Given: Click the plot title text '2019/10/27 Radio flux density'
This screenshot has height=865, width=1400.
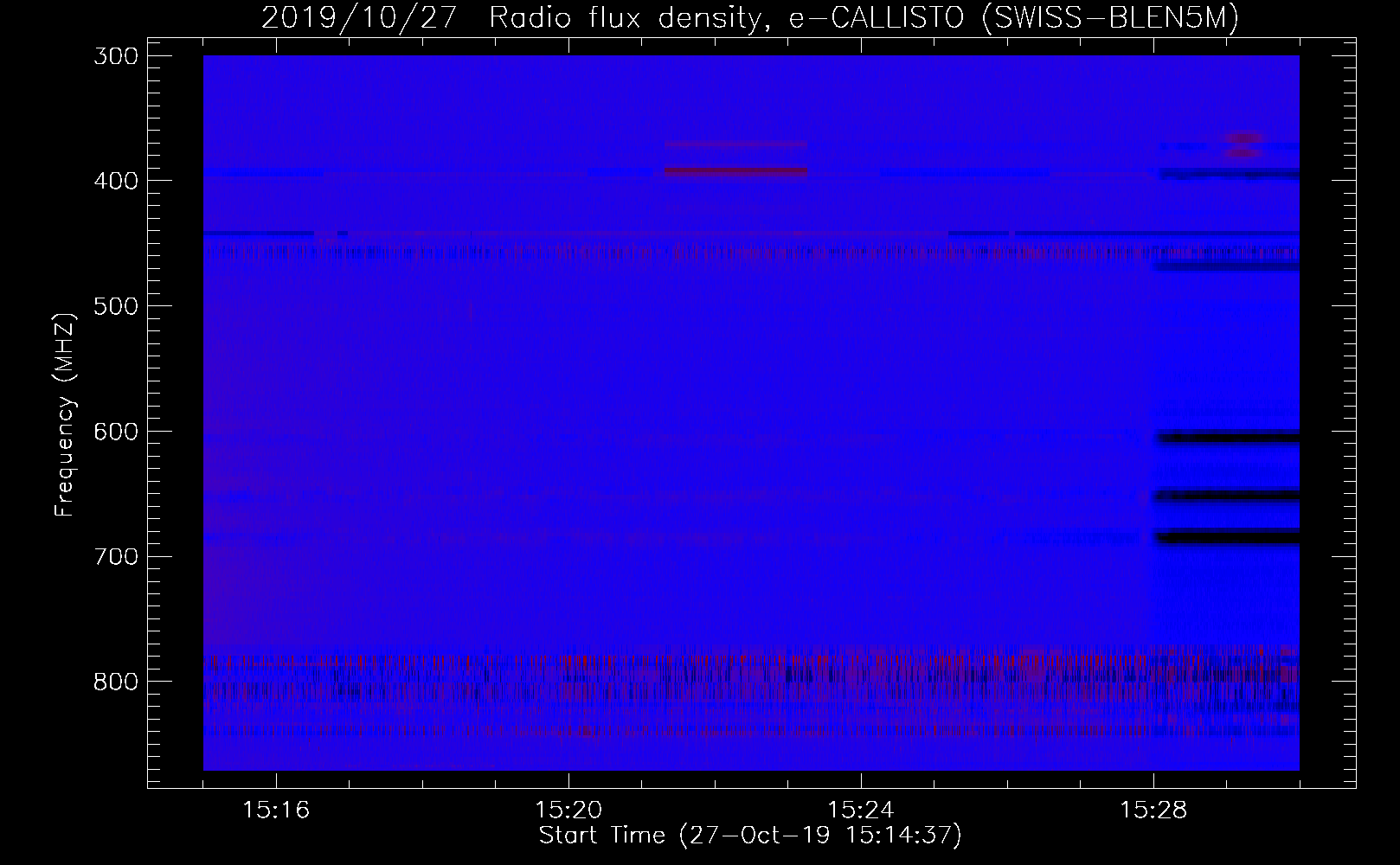Looking at the screenshot, I should (x=515, y=17).
